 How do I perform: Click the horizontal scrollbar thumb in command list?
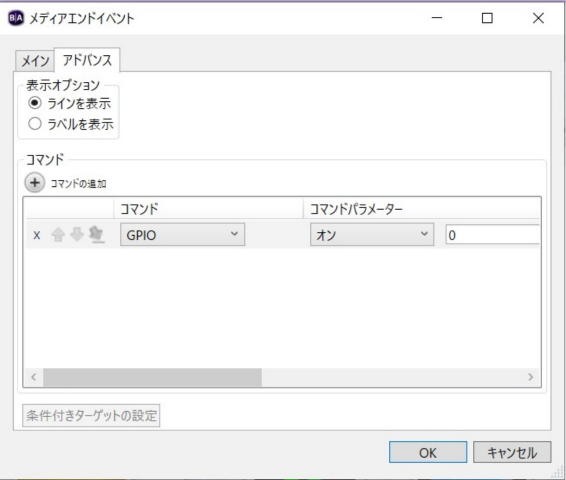[x=152, y=377]
